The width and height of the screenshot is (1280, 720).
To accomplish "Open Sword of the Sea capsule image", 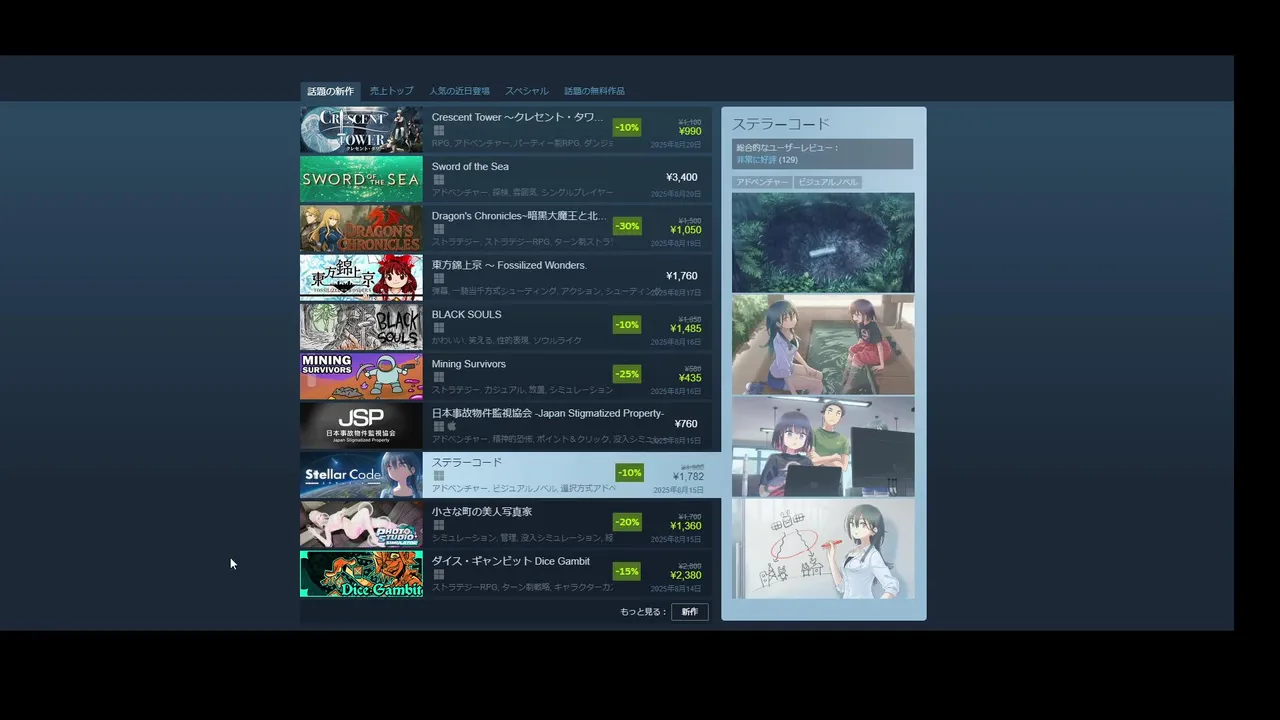I will click(361, 179).
